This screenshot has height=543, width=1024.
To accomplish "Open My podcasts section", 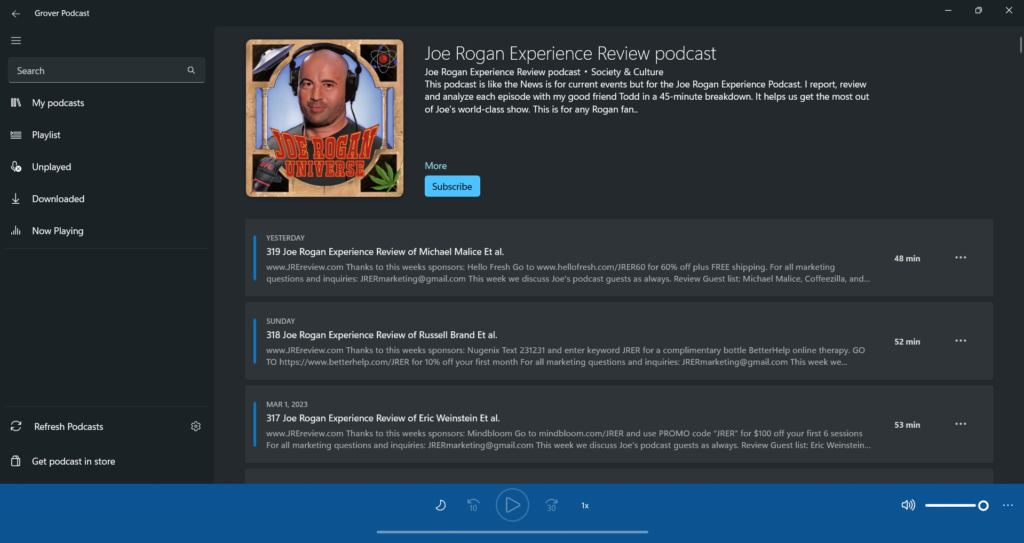I will coord(58,103).
